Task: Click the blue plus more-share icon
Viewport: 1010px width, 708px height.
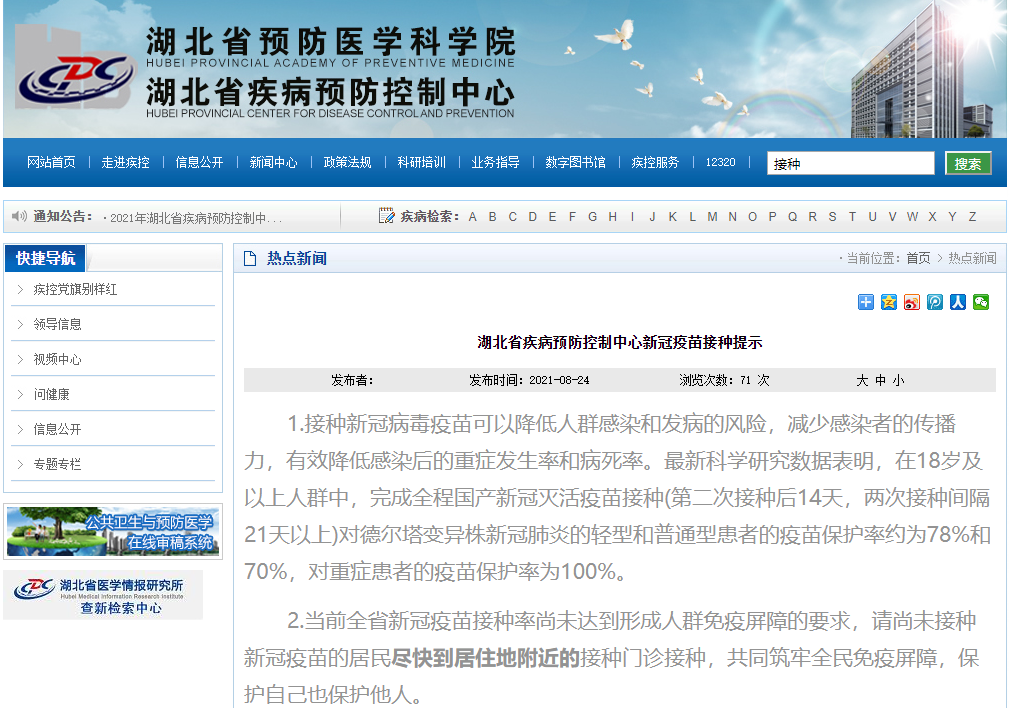Action: pyautogui.click(x=866, y=302)
